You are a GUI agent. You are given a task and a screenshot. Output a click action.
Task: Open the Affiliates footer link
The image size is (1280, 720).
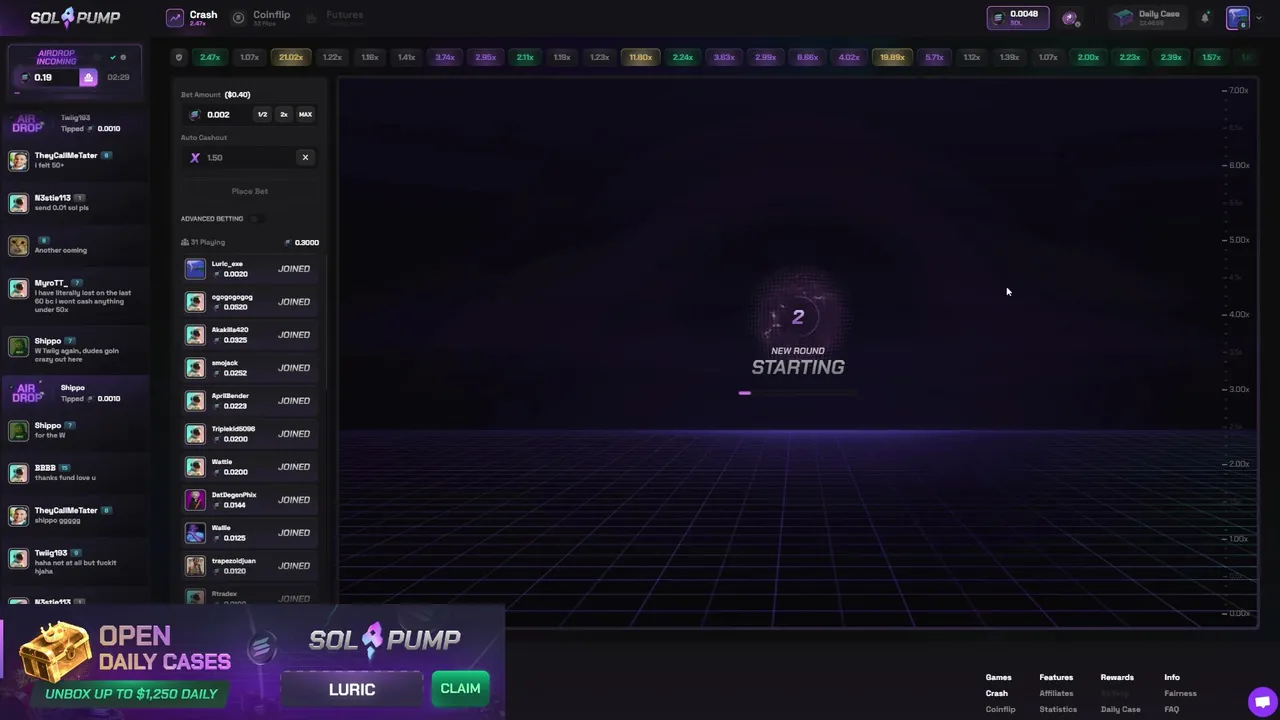coord(1056,693)
